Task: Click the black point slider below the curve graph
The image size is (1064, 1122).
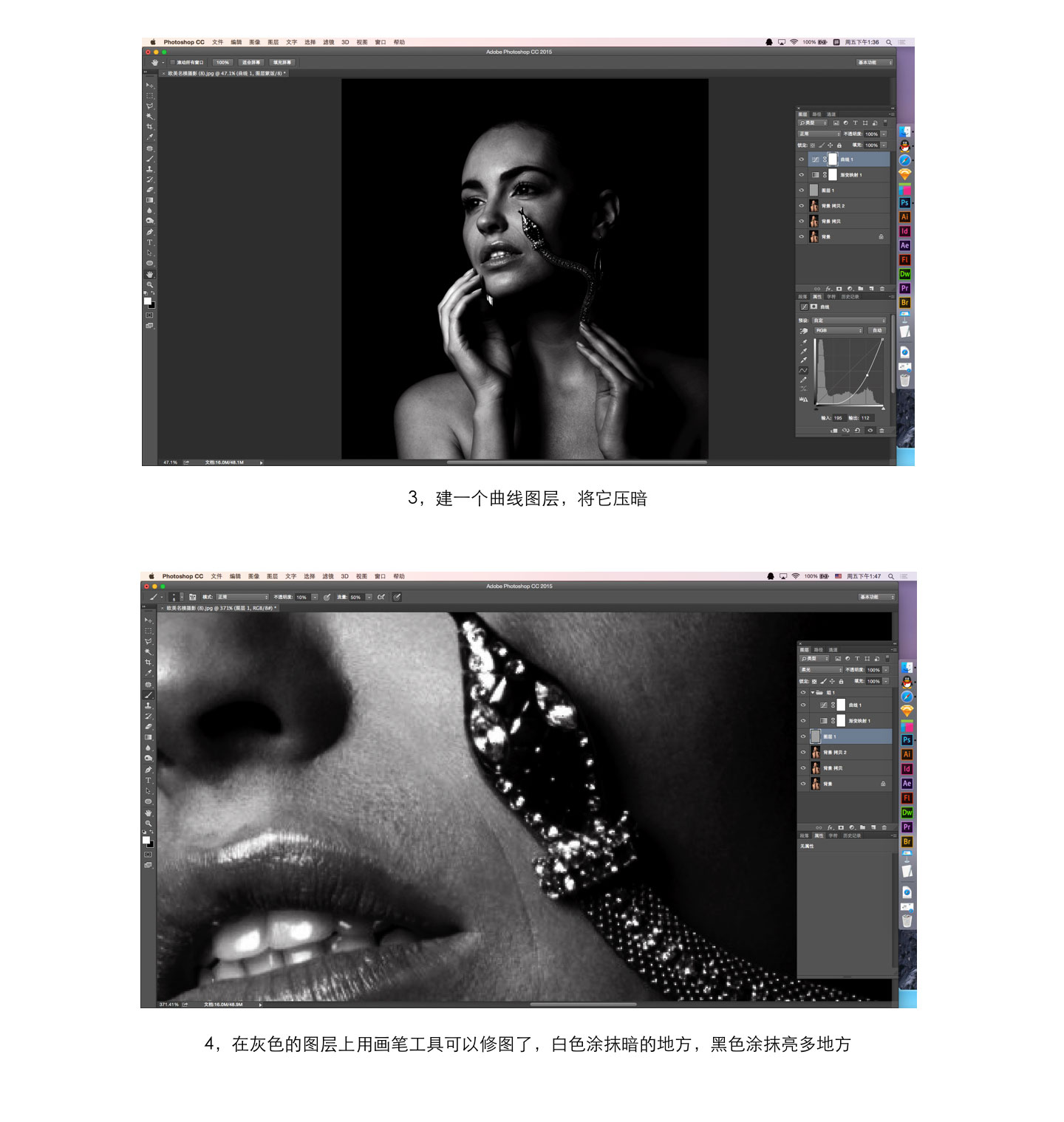Action: [x=816, y=409]
